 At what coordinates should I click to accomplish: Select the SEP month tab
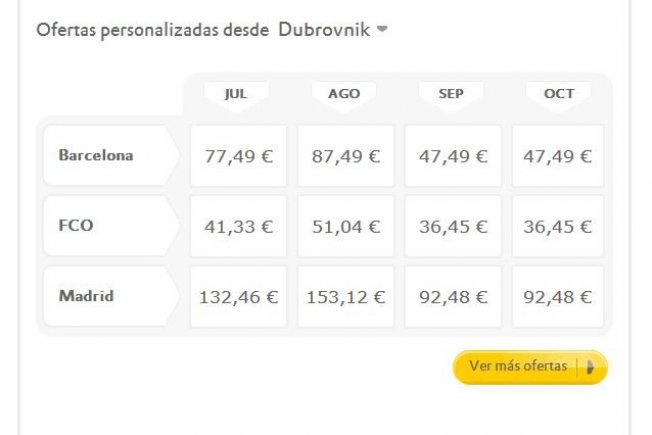pyautogui.click(x=451, y=95)
